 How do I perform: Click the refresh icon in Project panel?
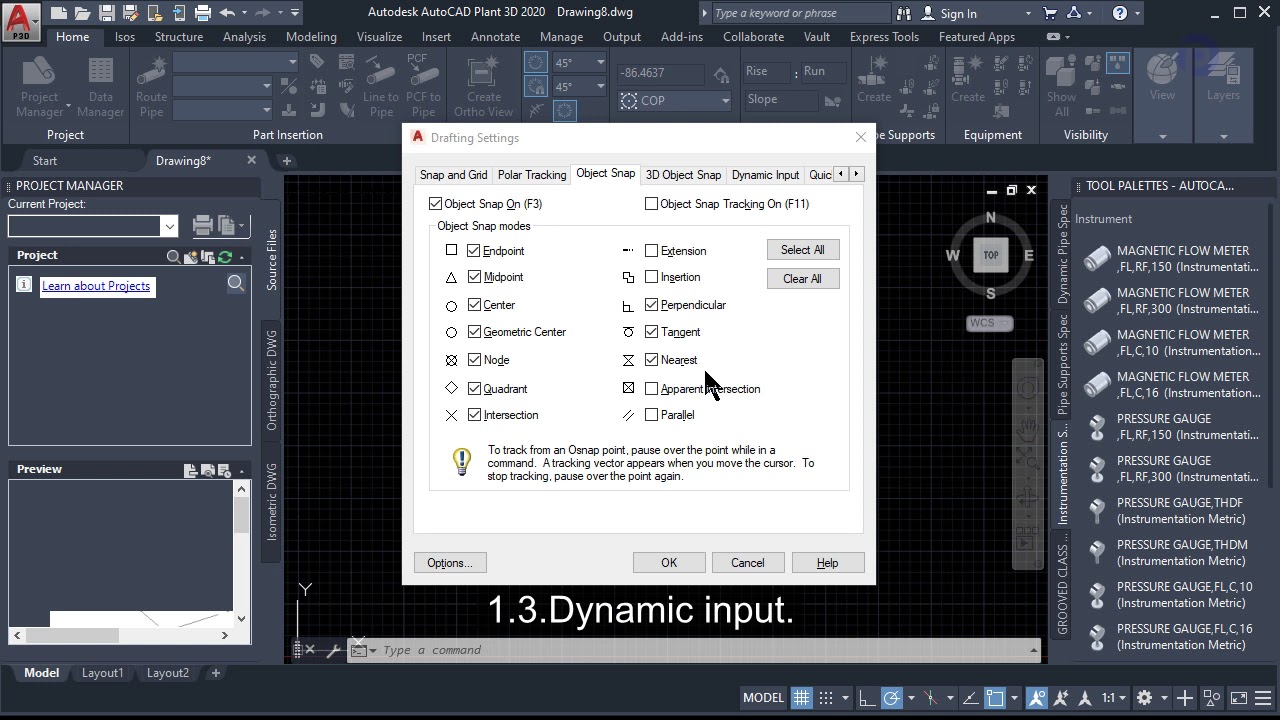pyautogui.click(x=225, y=257)
